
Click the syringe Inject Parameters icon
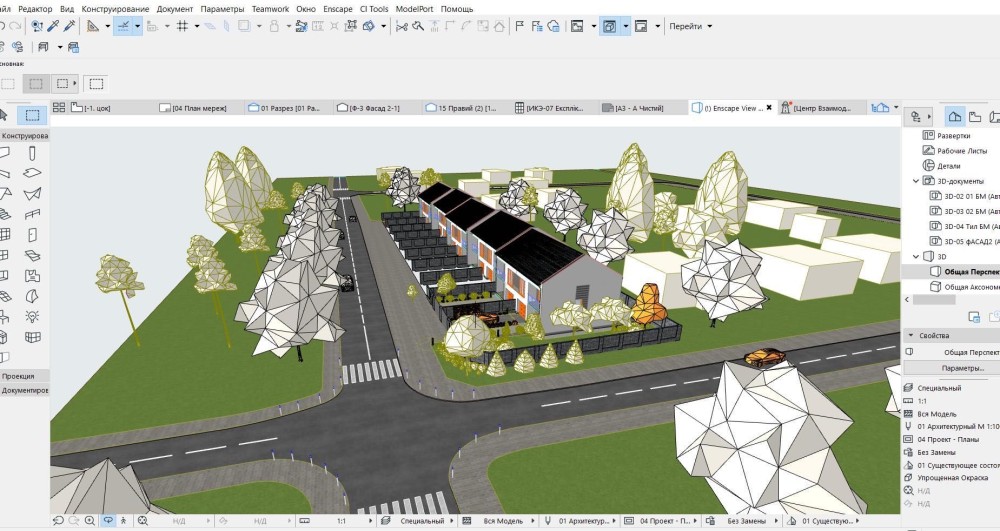pyautogui.click(x=70, y=26)
